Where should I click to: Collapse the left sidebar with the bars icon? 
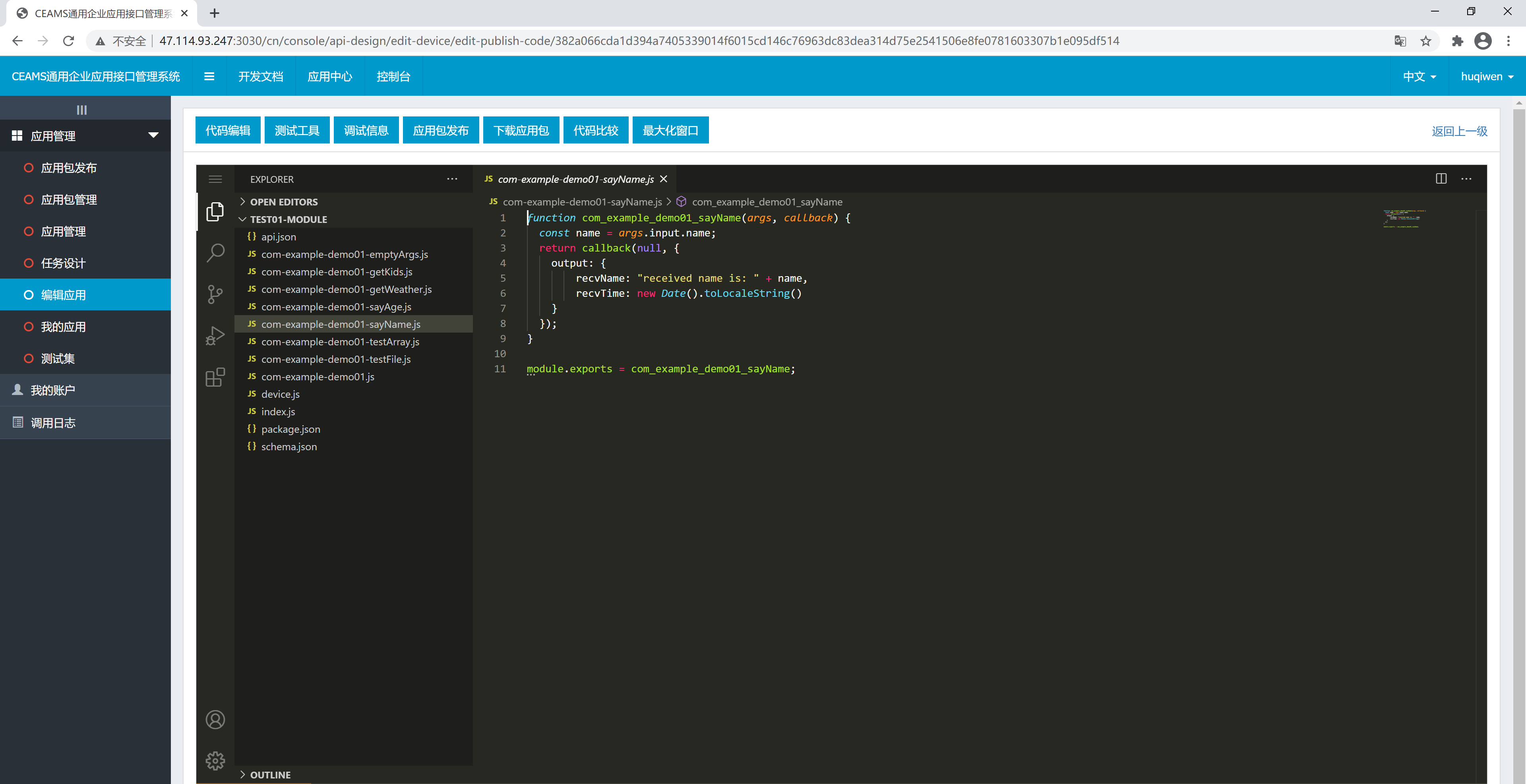pyautogui.click(x=82, y=110)
